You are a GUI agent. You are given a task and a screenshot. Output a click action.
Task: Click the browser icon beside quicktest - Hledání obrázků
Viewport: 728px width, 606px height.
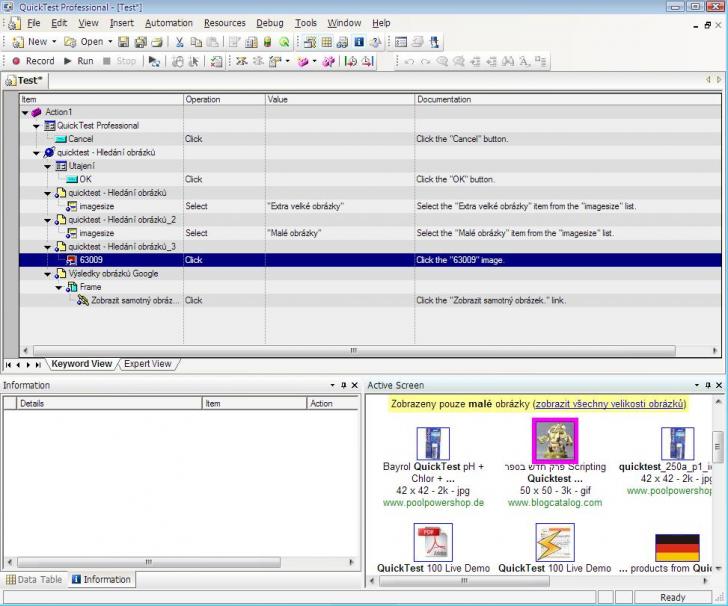coord(50,153)
